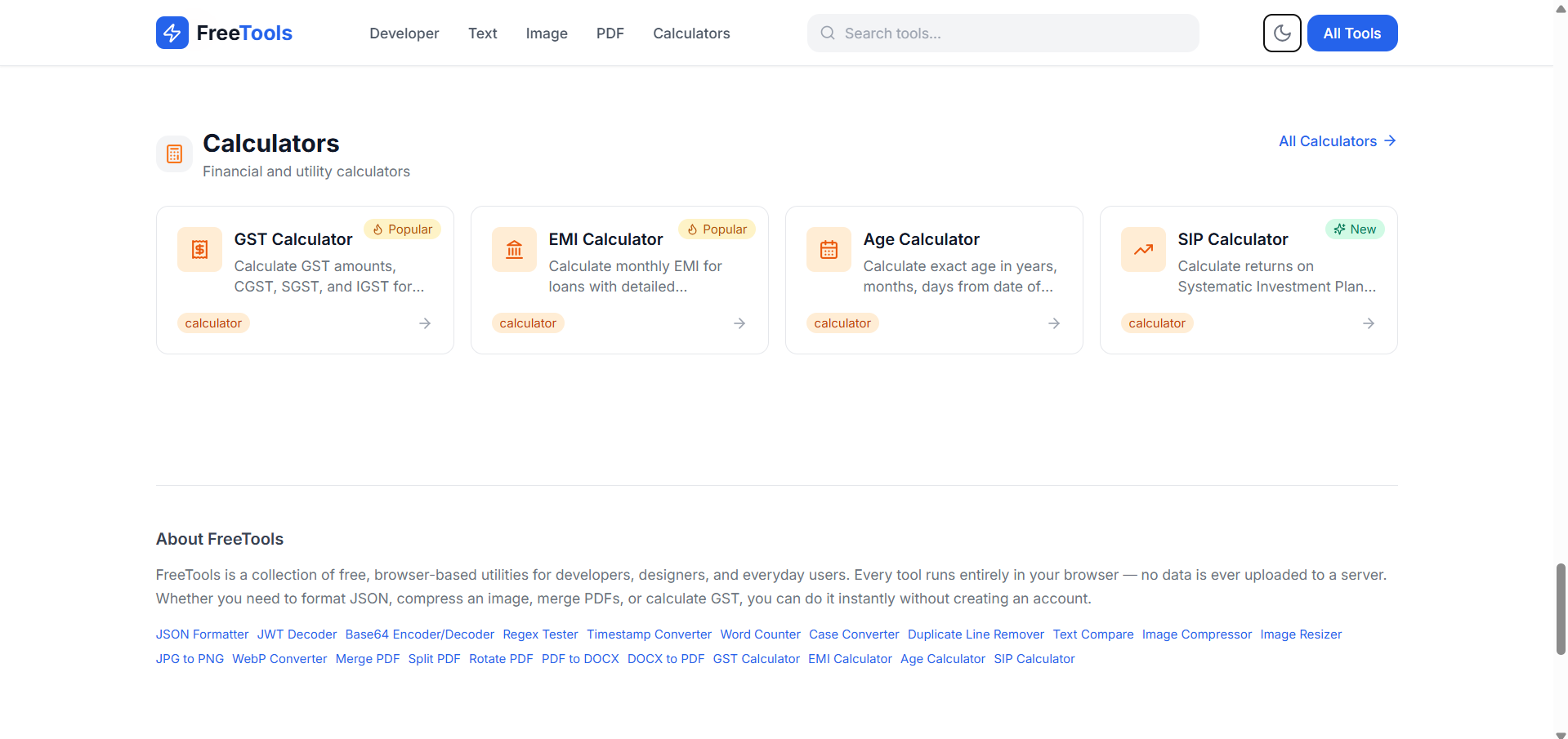The image size is (1568, 739).
Task: Open the EMI Calculator footer link
Action: (850, 659)
